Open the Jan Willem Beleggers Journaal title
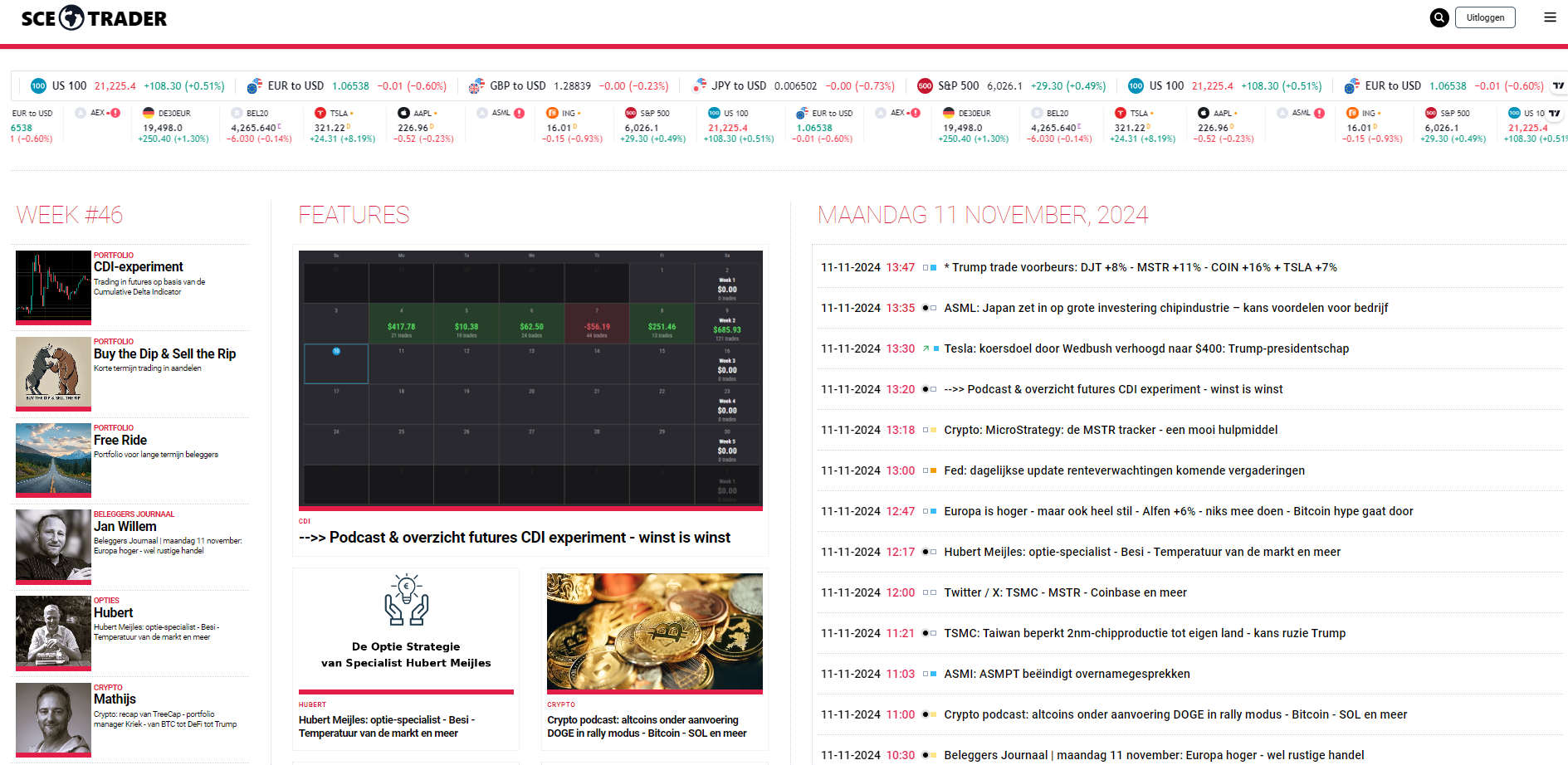Screen dimensions: 1568x765 [x=125, y=527]
